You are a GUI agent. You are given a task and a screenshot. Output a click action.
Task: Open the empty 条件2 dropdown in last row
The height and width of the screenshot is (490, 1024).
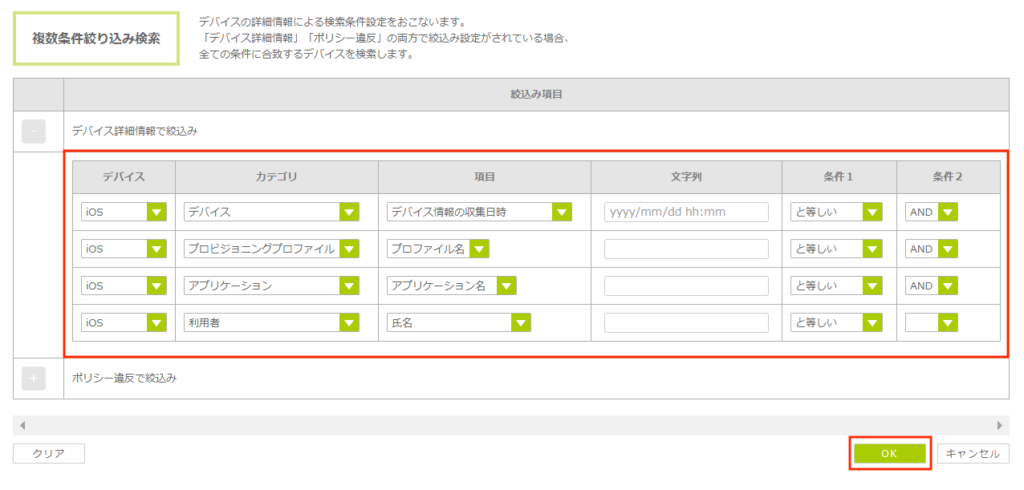[x=931, y=323]
